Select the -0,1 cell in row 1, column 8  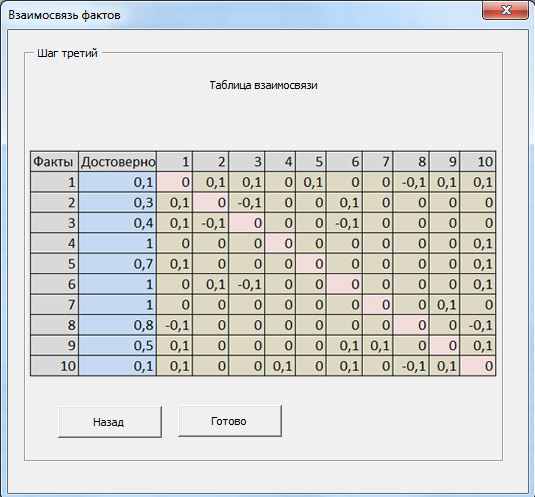(411, 182)
